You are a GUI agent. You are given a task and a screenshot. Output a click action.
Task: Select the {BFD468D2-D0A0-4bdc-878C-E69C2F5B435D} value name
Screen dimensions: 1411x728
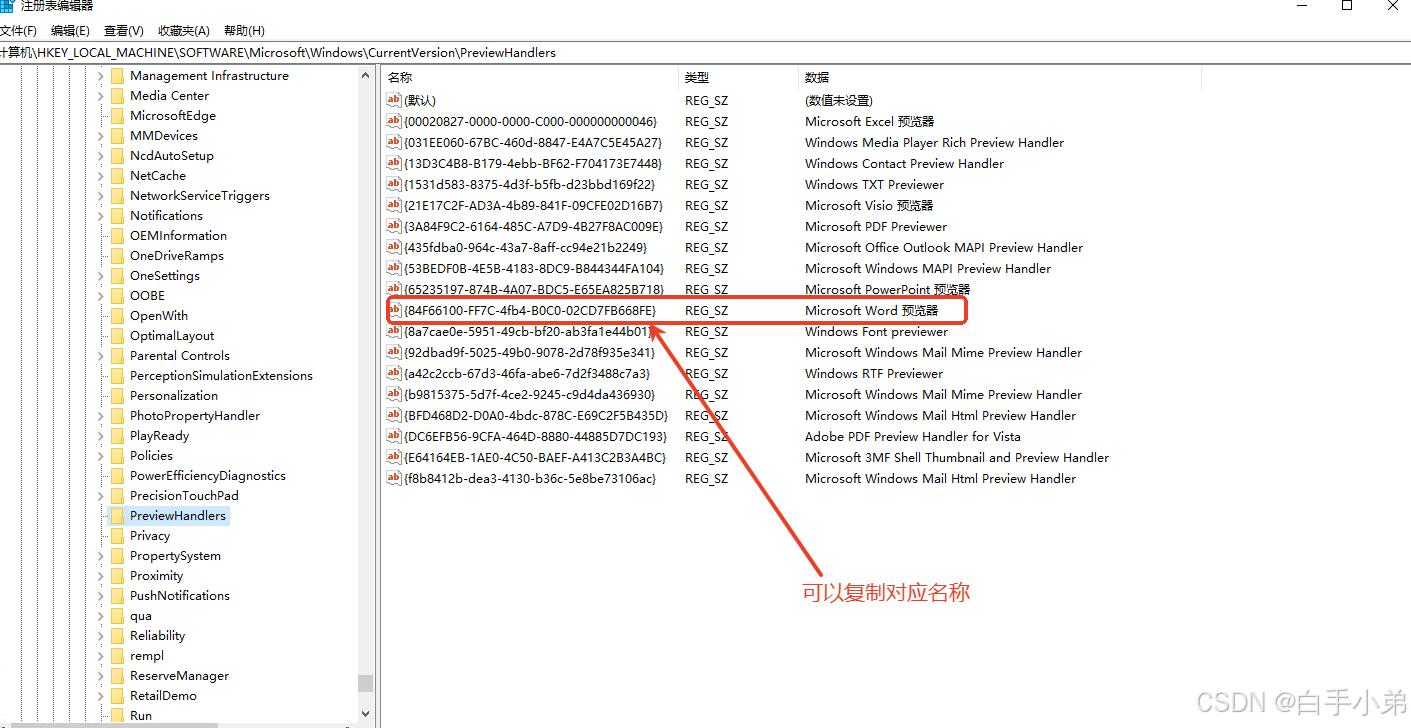point(536,415)
